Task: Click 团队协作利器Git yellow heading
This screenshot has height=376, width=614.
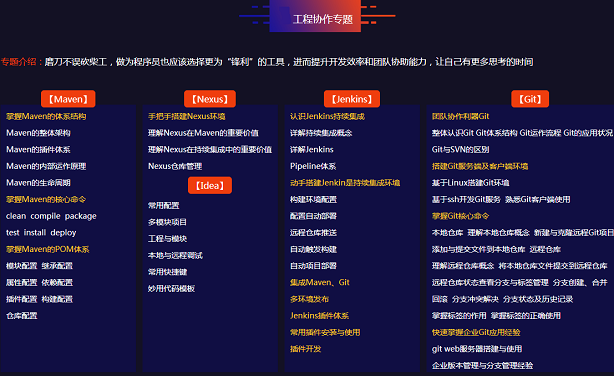Action: 460,116
